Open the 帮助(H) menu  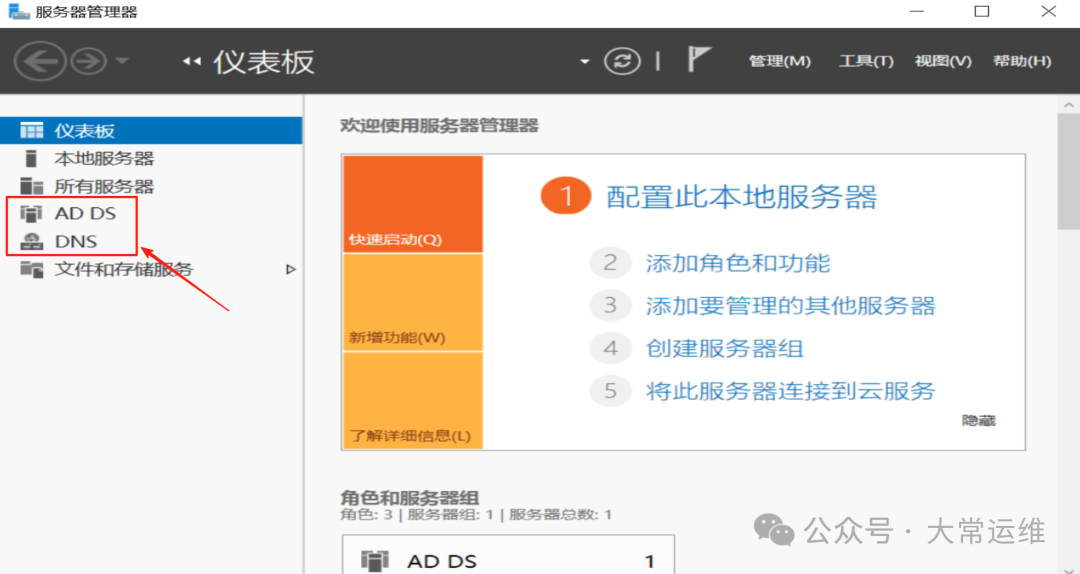pos(1022,61)
